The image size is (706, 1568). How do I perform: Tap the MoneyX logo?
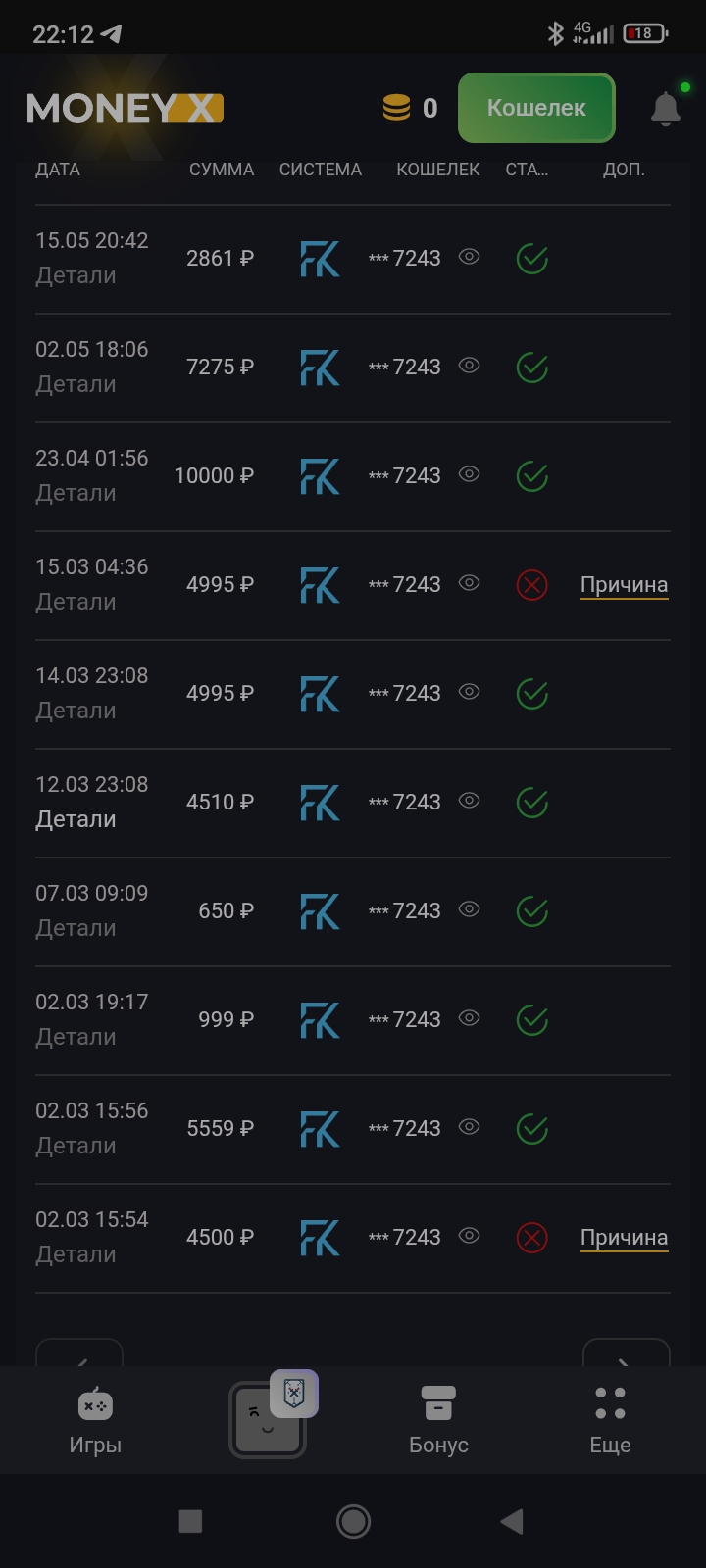pos(125,108)
